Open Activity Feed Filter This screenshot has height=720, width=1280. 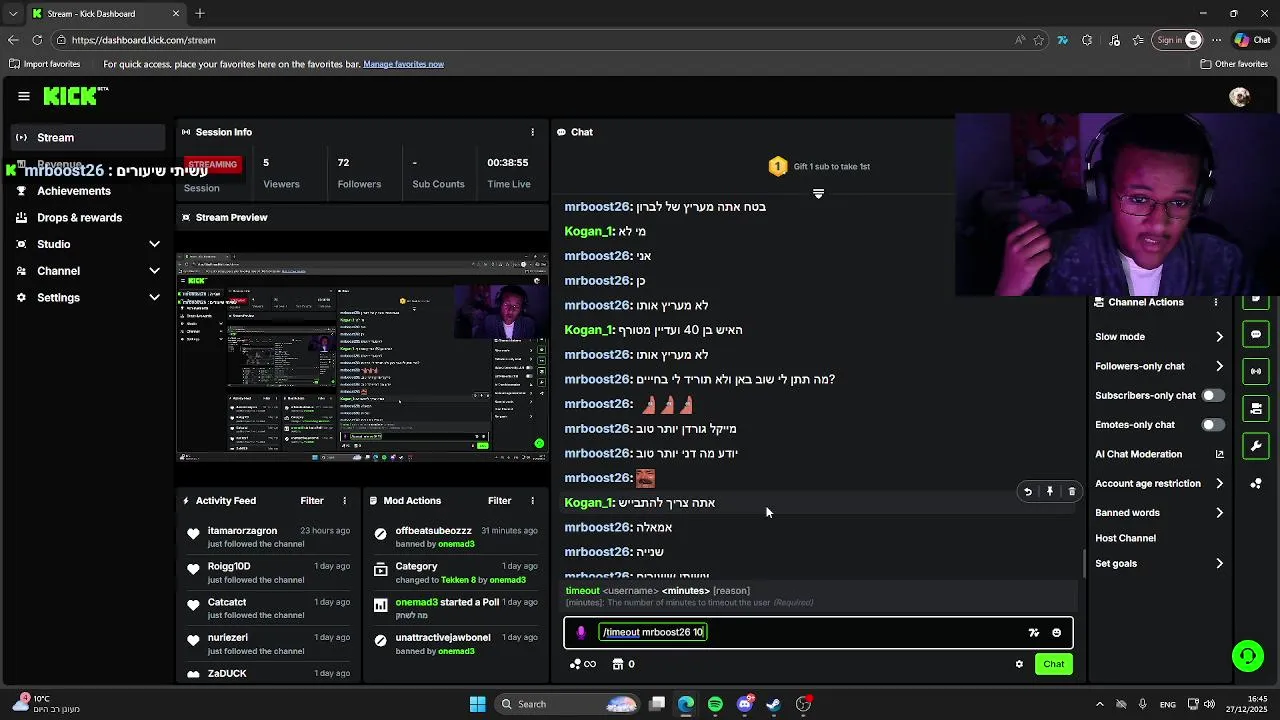click(312, 501)
